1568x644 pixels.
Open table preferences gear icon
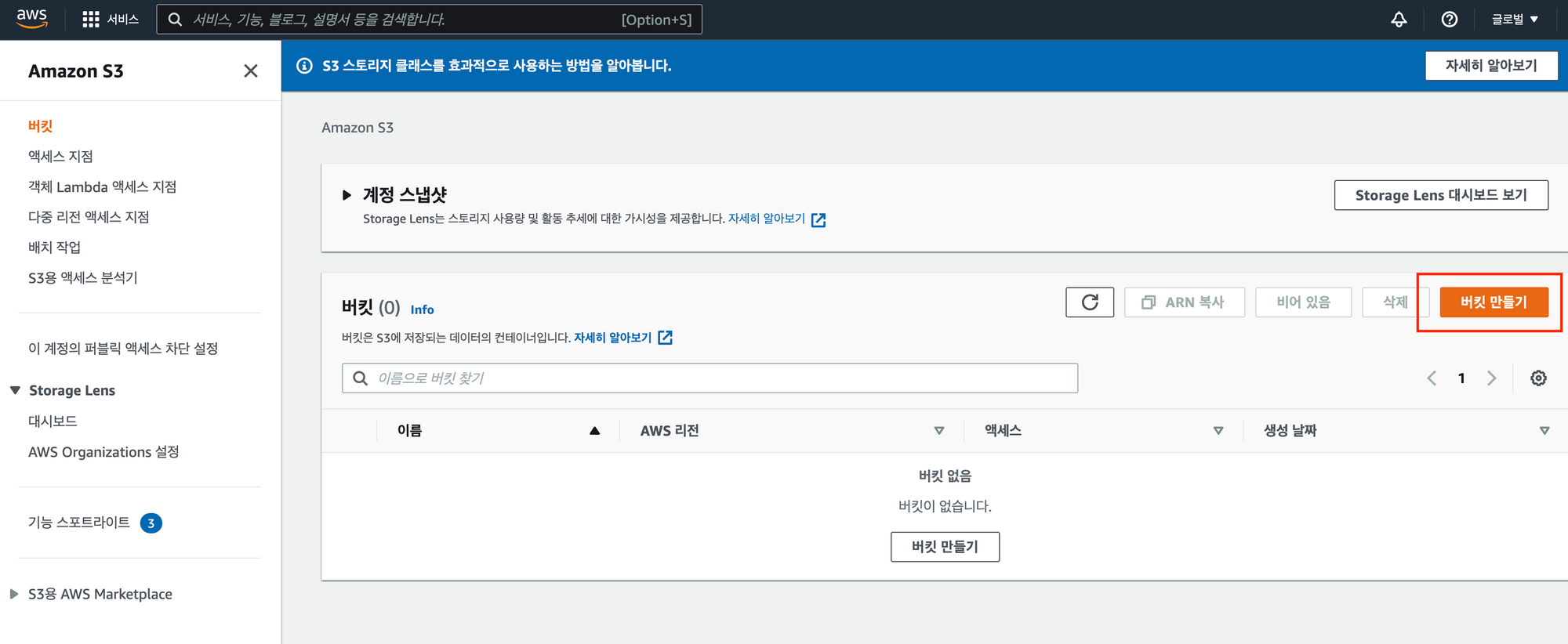coord(1538,378)
